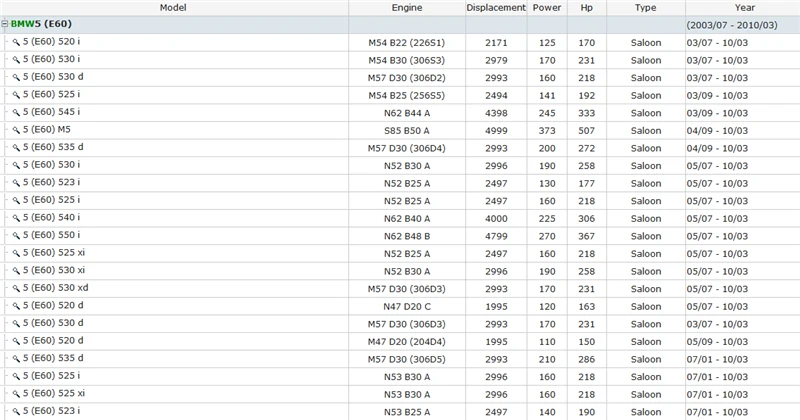Click engine cell N62 B44 A
Viewport: 800px width, 420px height.
pyautogui.click(x=407, y=113)
